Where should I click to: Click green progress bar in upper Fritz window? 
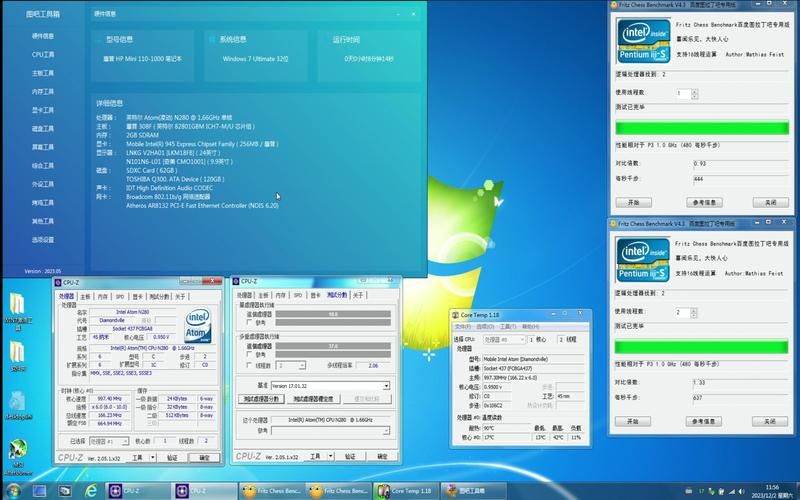point(702,128)
